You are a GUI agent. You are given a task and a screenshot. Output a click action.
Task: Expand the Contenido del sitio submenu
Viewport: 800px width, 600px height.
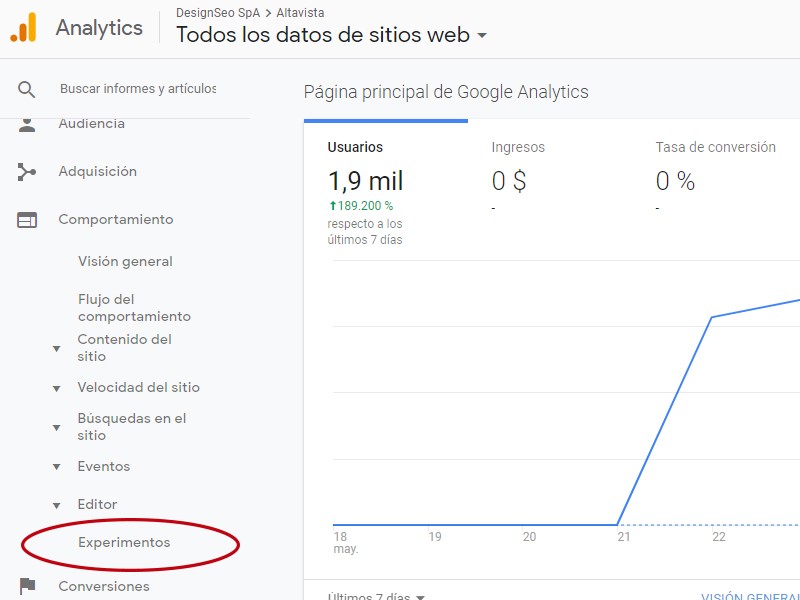[x=58, y=348]
